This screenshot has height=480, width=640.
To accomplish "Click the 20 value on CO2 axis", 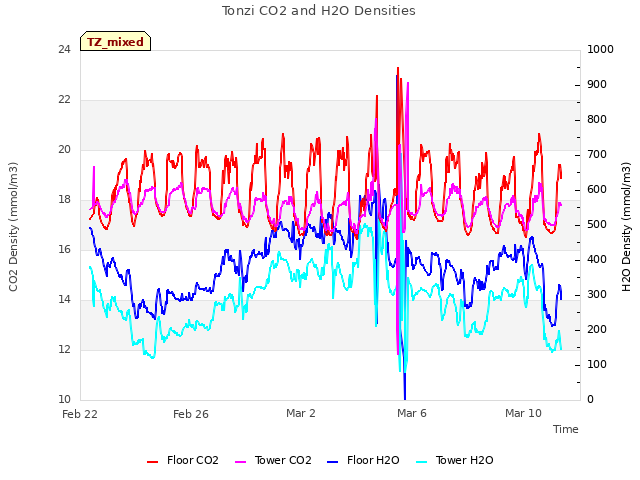I will point(64,149).
